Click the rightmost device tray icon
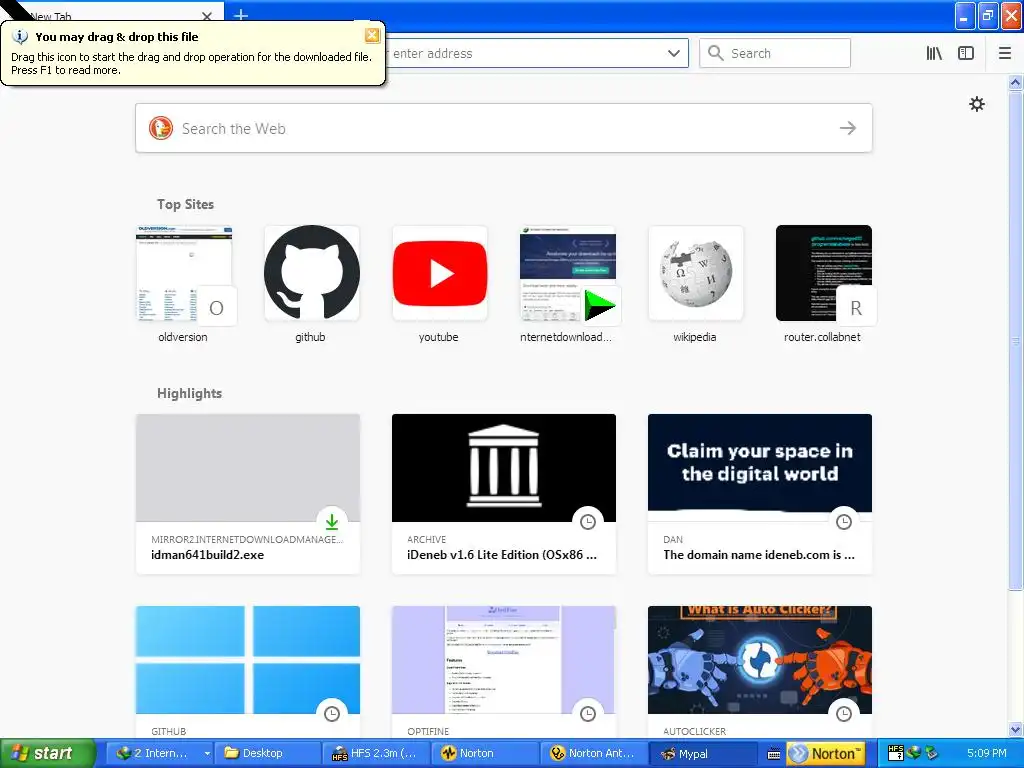This screenshot has width=1024, height=768. 931,753
